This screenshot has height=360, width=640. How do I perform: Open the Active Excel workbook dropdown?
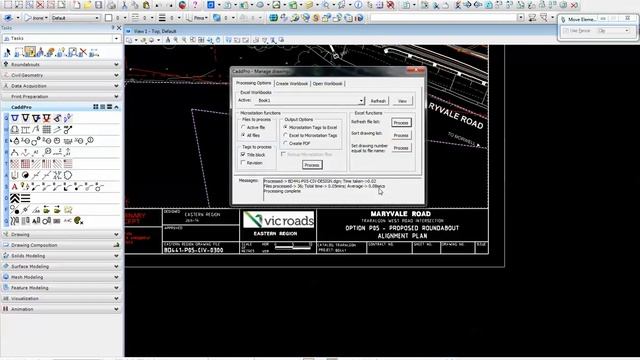361,101
